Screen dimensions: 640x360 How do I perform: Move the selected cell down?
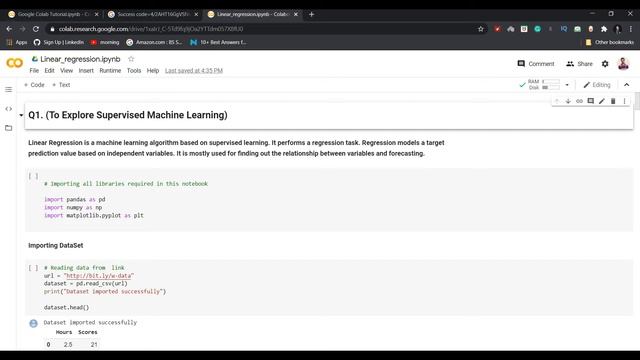point(568,101)
